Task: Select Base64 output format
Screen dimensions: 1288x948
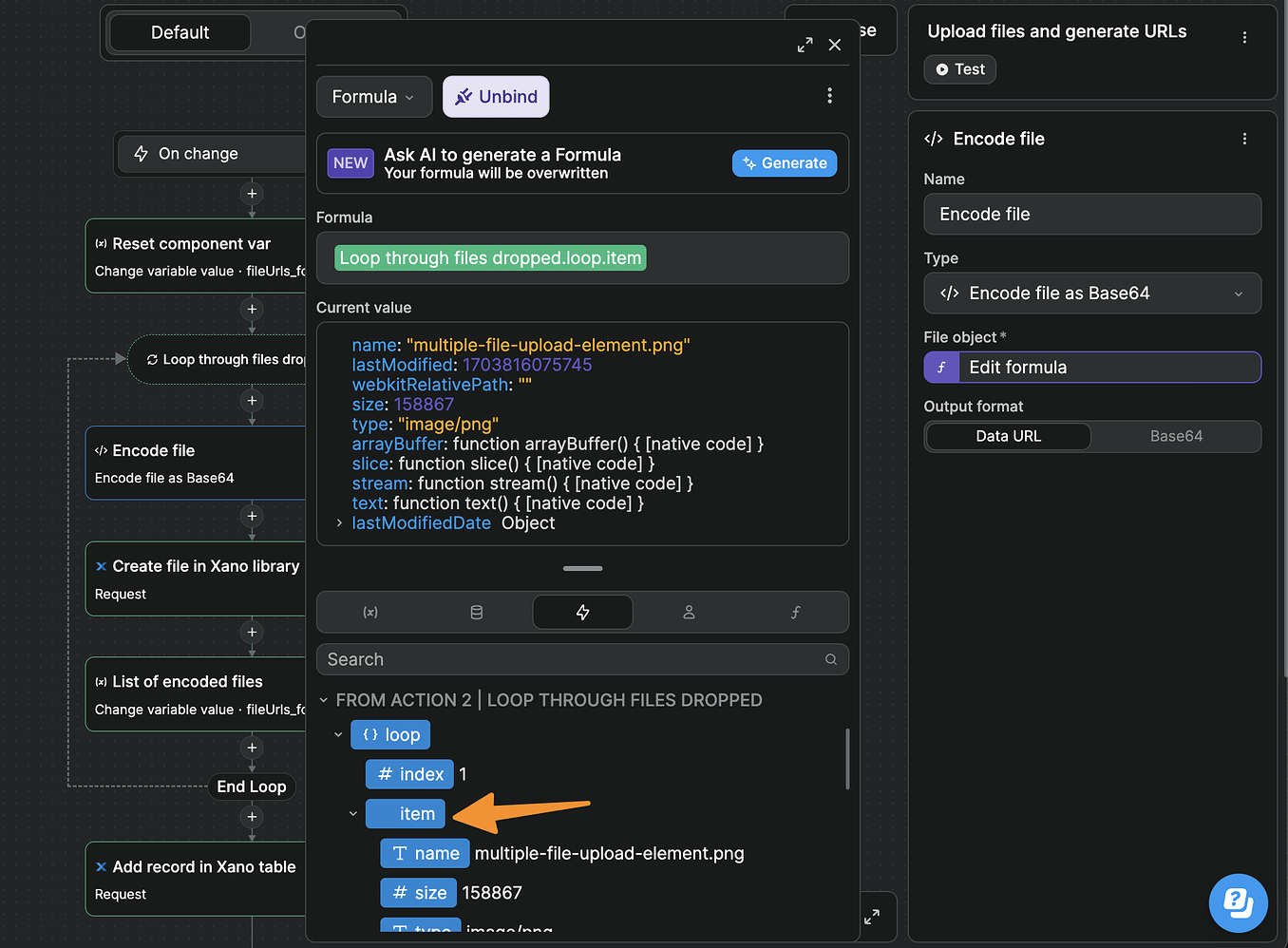Action: point(1176,436)
